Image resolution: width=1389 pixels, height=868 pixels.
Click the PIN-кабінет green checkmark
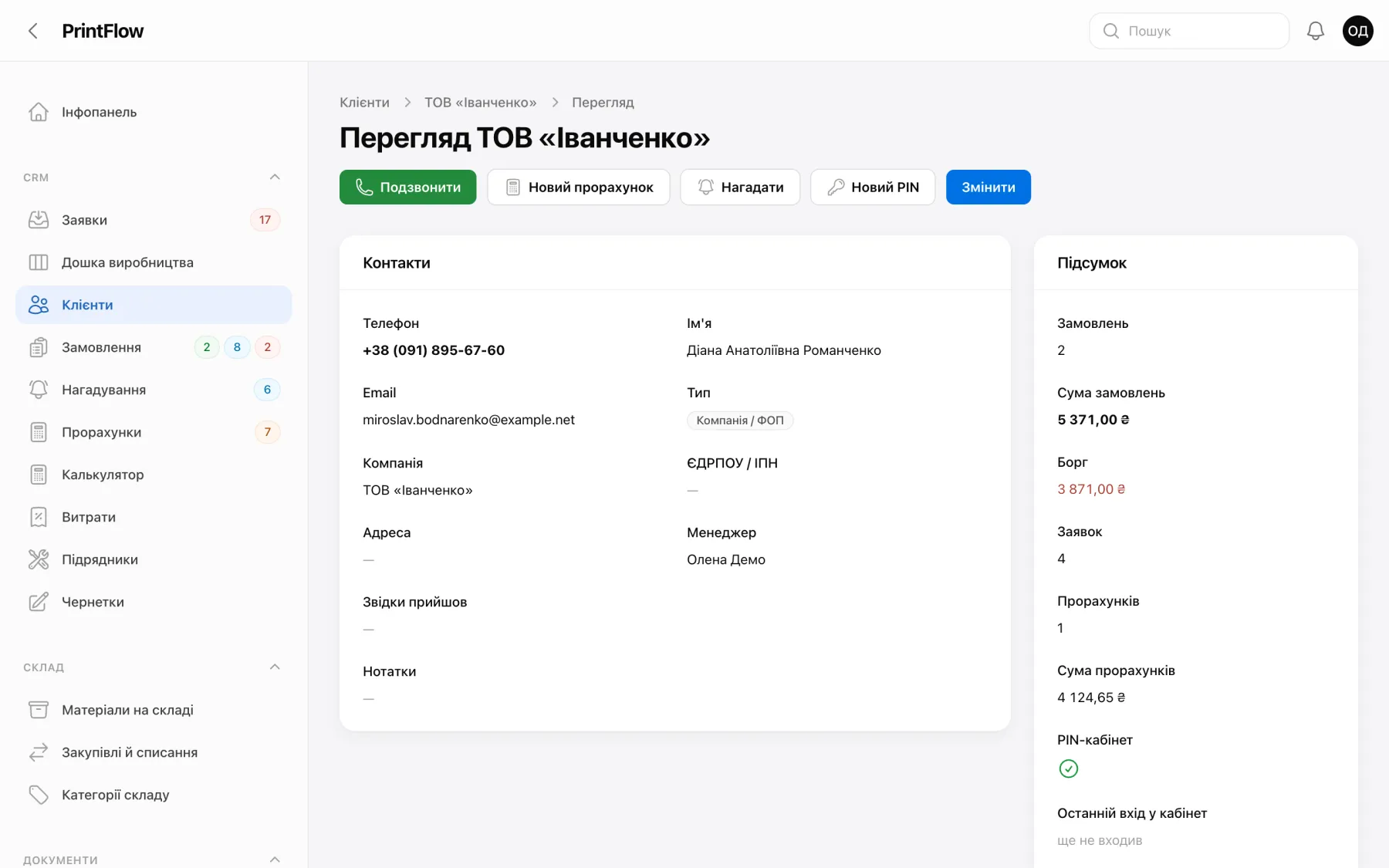coord(1069,768)
